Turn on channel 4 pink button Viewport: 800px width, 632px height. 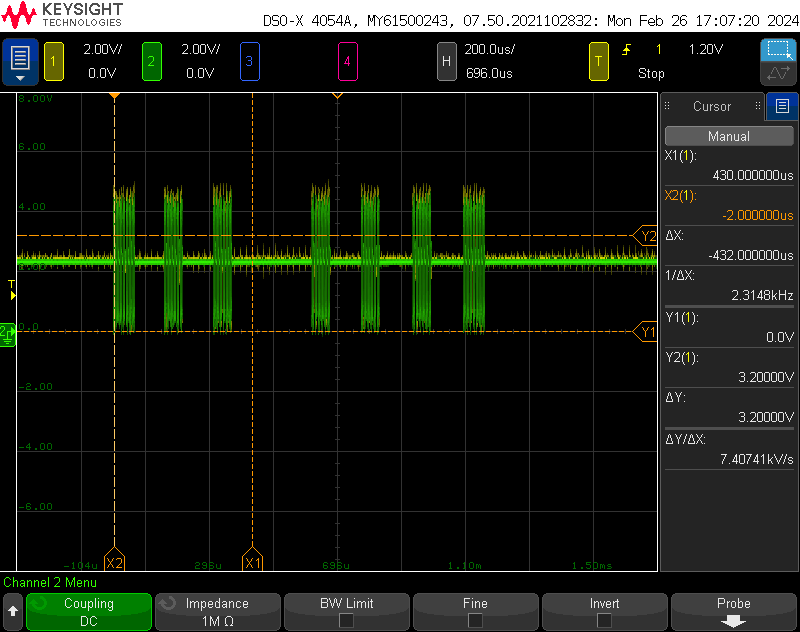(347, 62)
